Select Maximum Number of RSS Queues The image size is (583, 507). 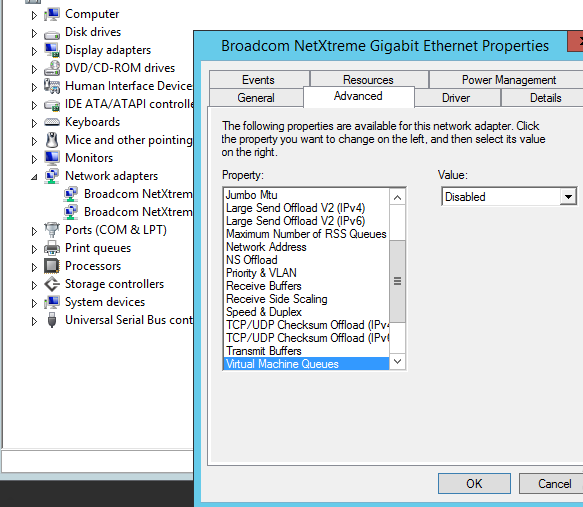pos(306,234)
